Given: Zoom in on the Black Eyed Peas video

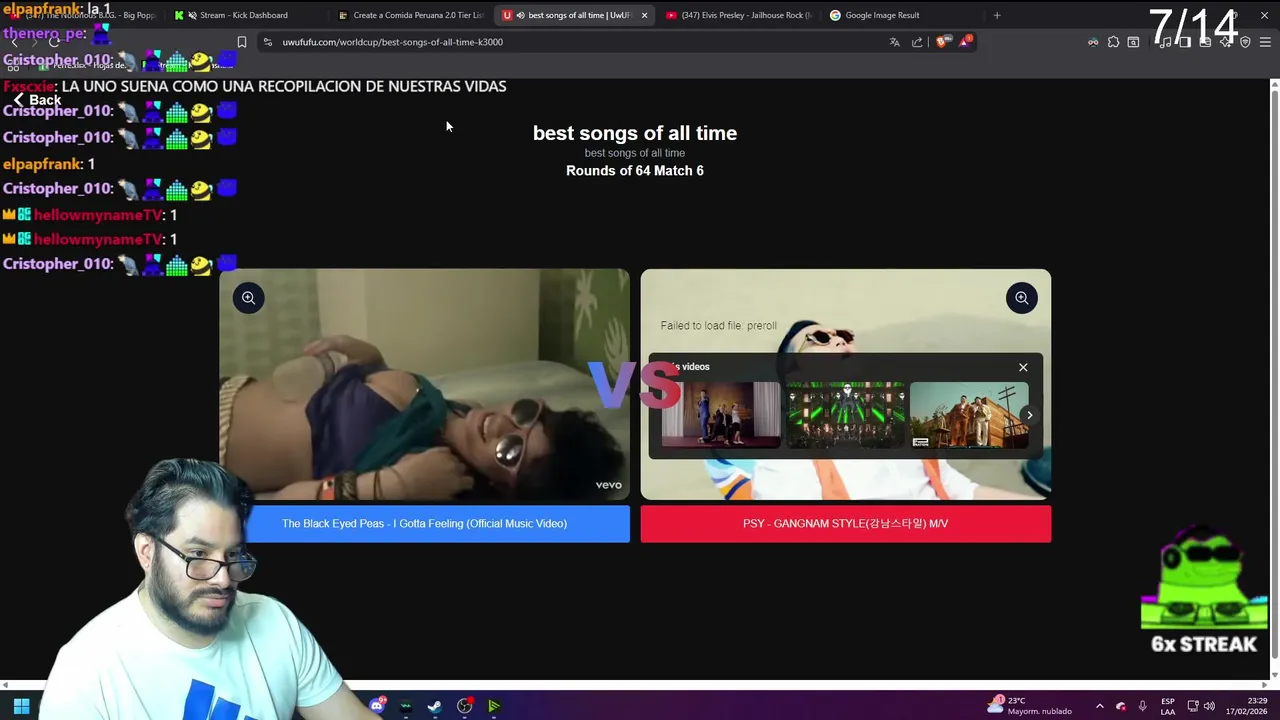Looking at the screenshot, I should click(x=248, y=298).
